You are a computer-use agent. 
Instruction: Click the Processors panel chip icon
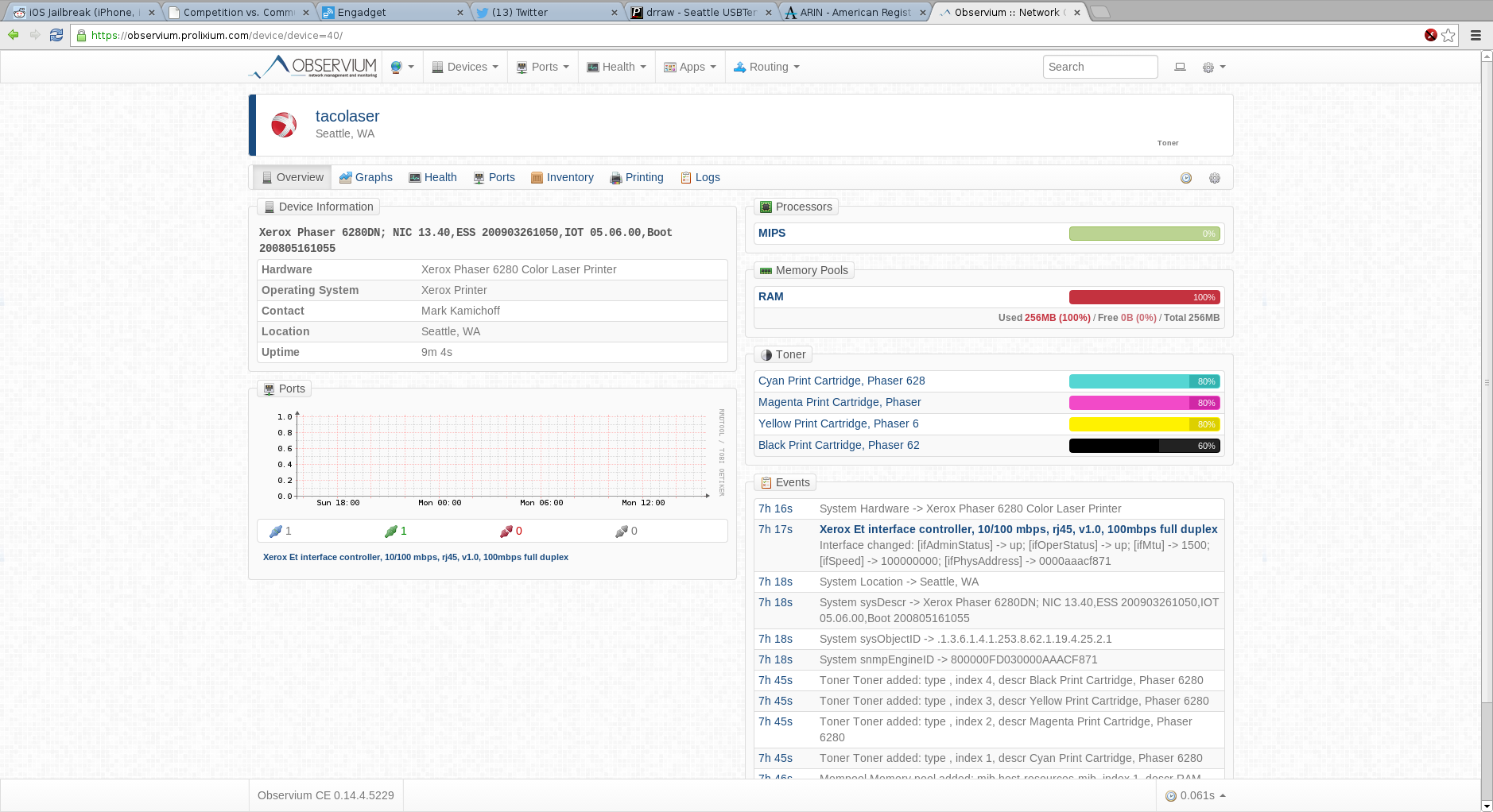[x=766, y=207]
